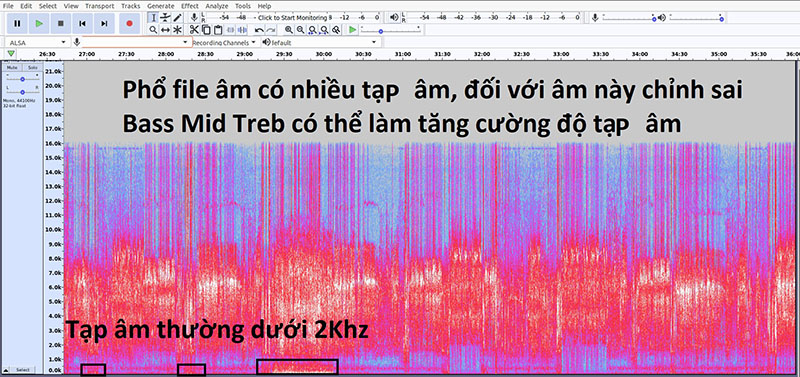Click the 10.0k mark on frequency scale
Viewport: 800px width, 377px height.
click(55, 230)
